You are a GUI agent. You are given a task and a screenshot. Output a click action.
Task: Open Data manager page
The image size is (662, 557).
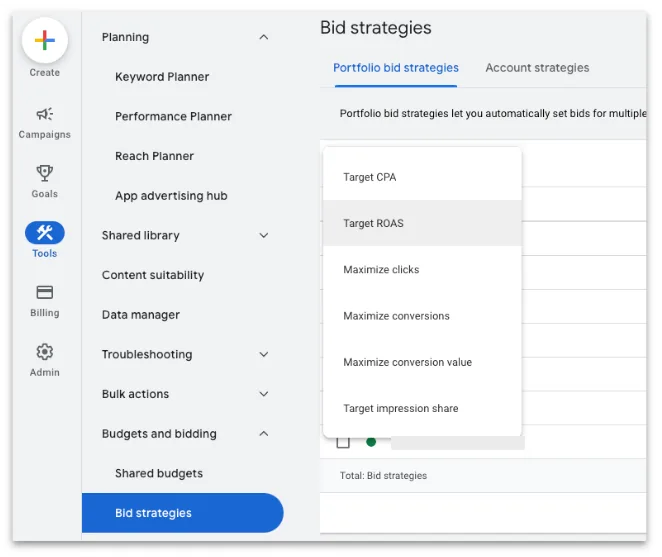click(x=141, y=315)
